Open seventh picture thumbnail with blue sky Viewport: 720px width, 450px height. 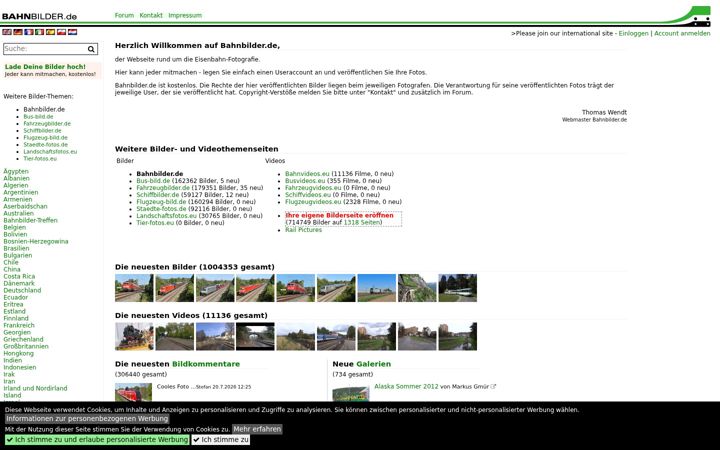[377, 288]
